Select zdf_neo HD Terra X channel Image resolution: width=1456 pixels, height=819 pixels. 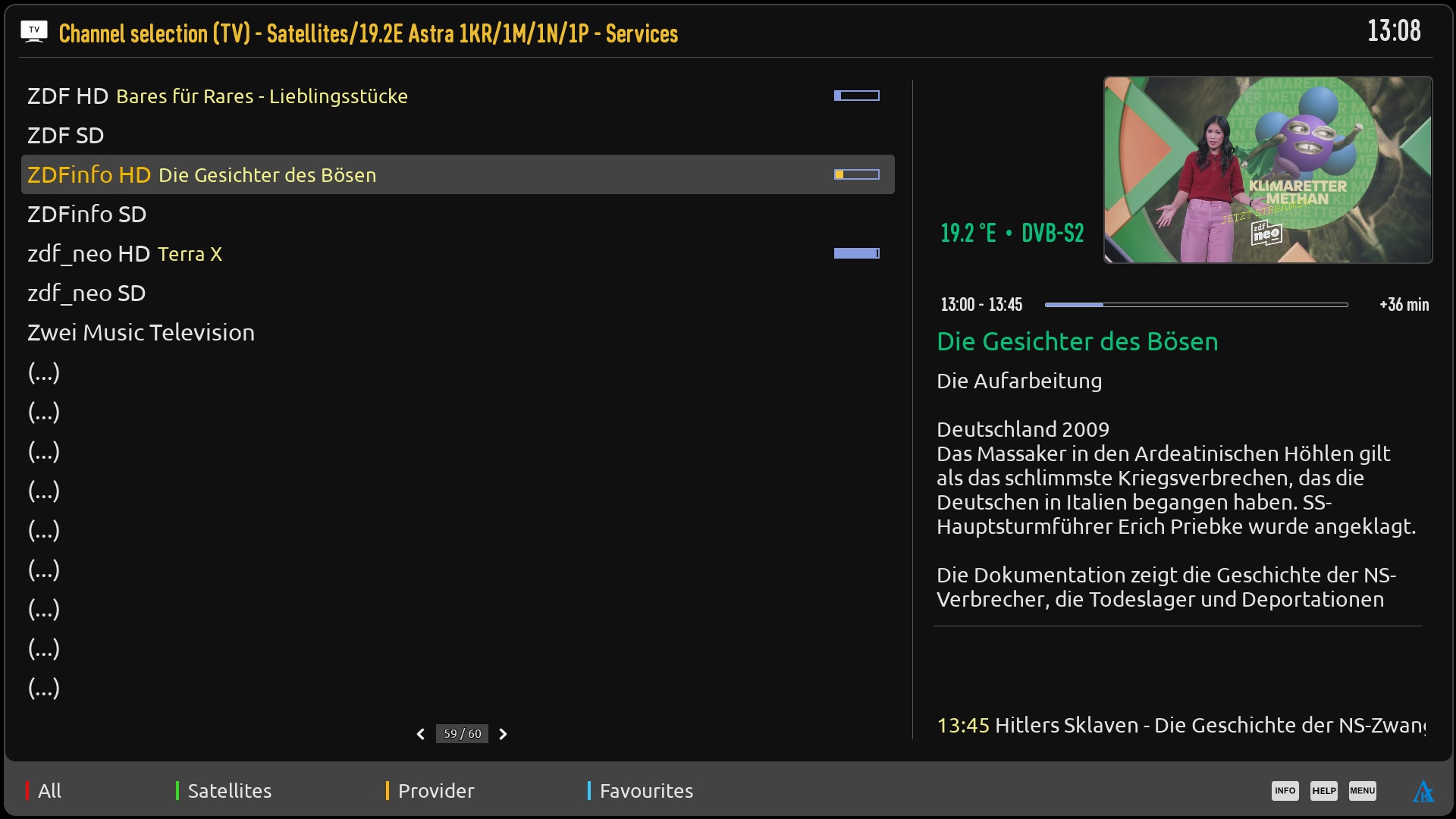[x=125, y=254]
